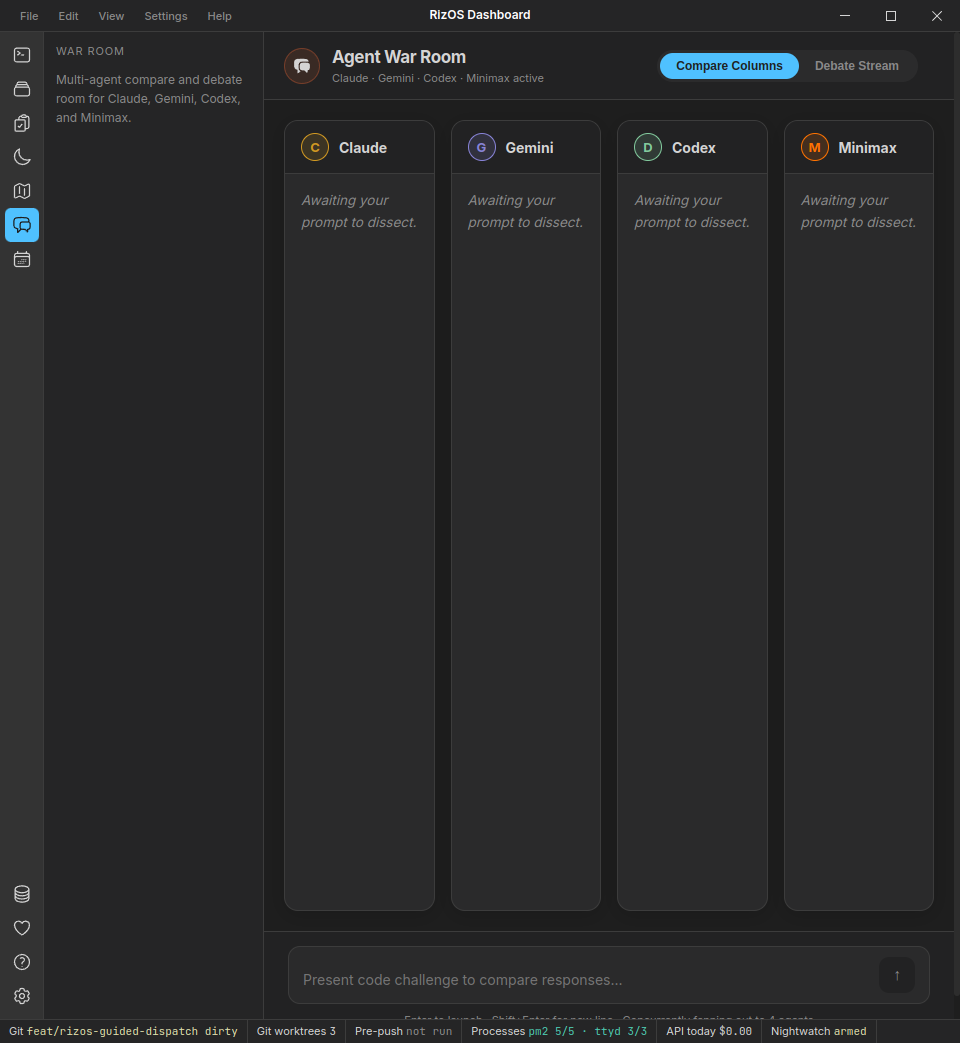Image resolution: width=960 pixels, height=1043 pixels.
Task: Send the prompt with the up-arrow button
Action: 897,975
